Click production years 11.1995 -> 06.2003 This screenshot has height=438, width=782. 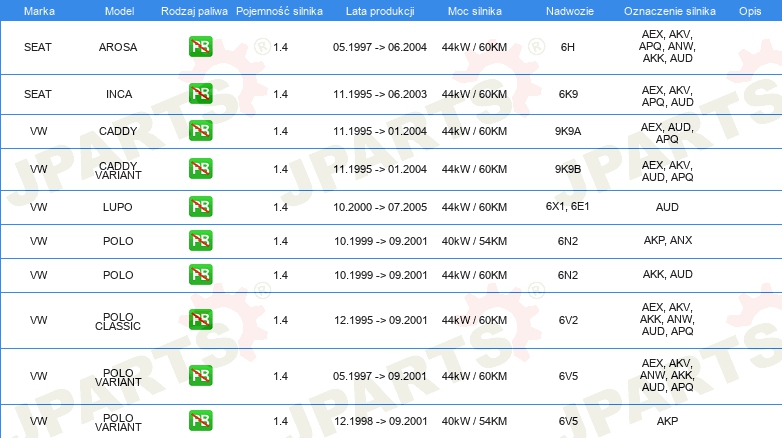[380, 94]
